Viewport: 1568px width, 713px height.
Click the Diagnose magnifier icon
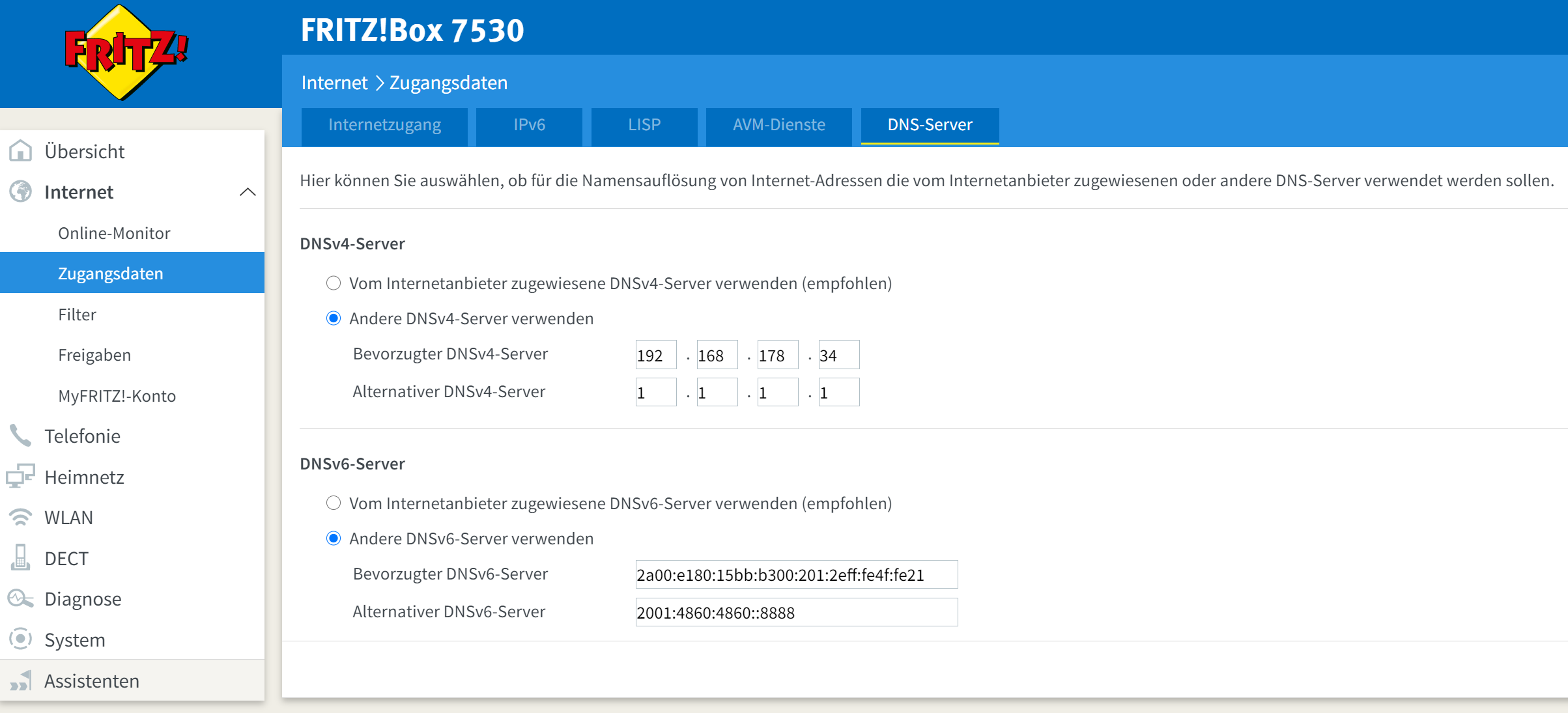(x=21, y=598)
